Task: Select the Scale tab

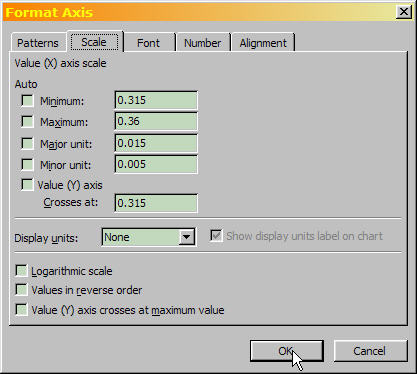Action: click(94, 42)
